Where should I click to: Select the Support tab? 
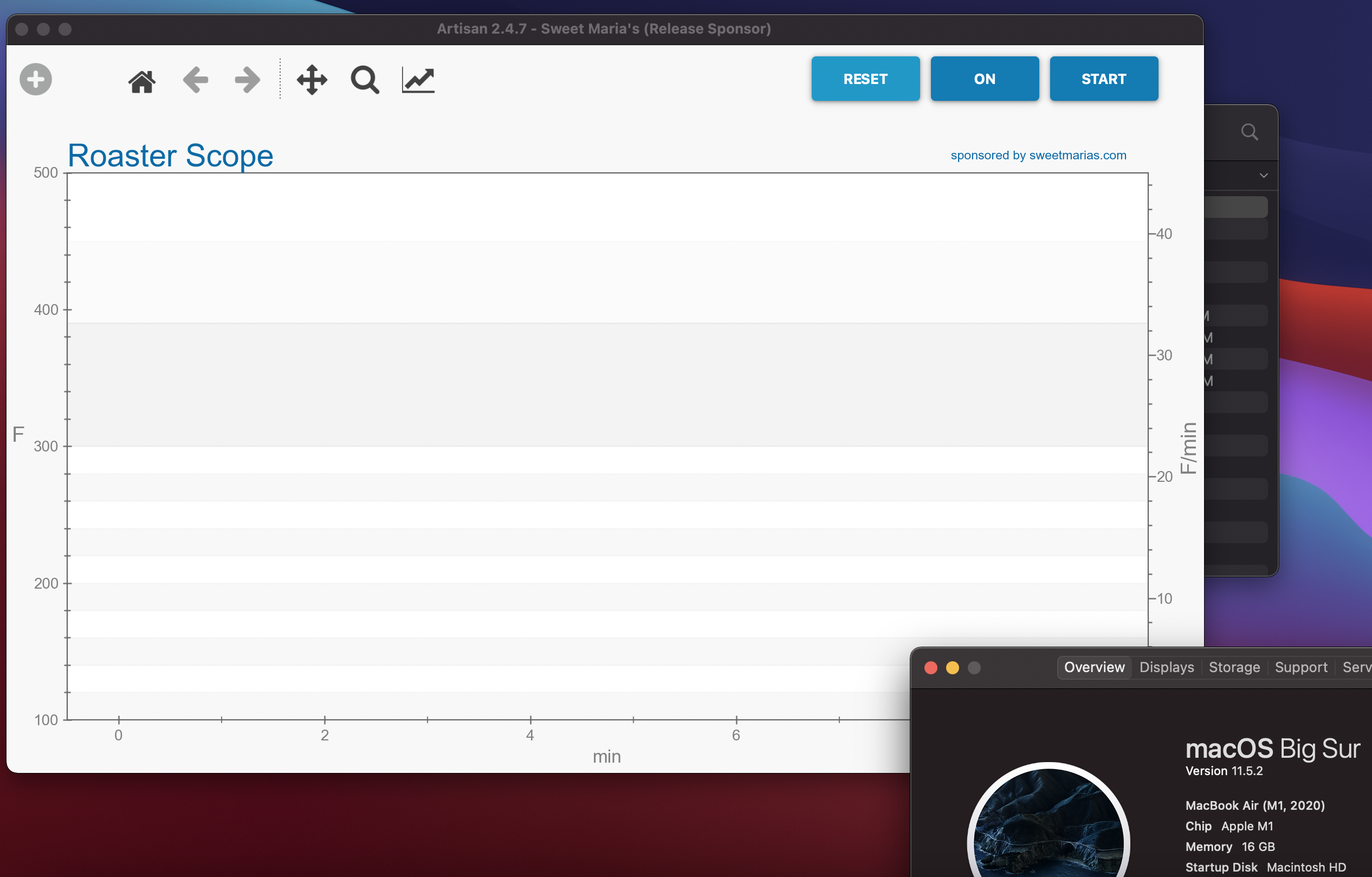click(x=1301, y=667)
